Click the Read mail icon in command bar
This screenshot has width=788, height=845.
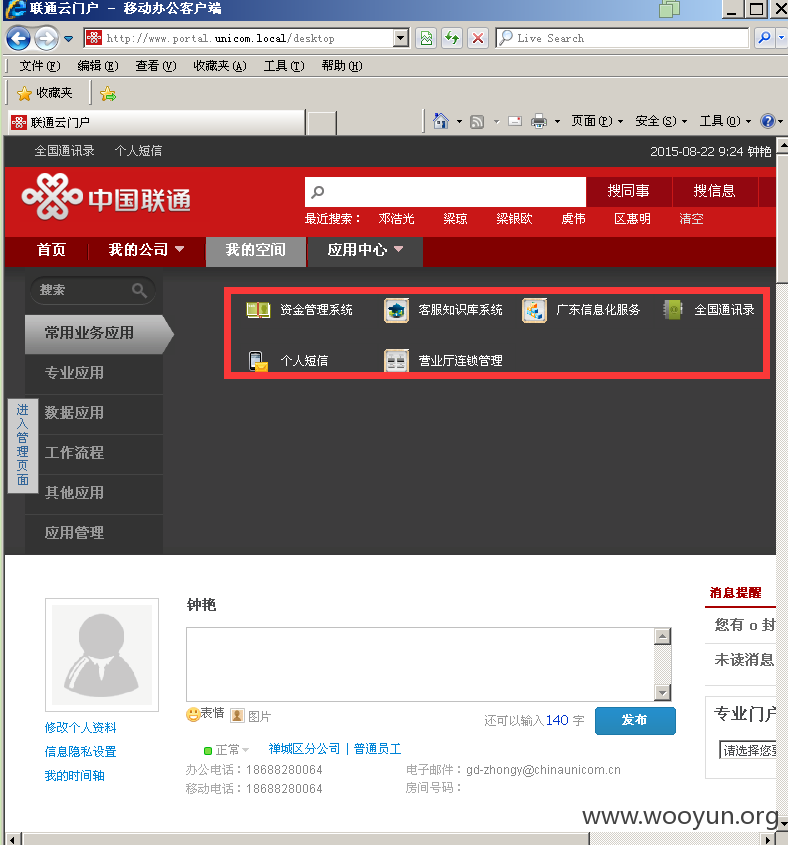[515, 121]
